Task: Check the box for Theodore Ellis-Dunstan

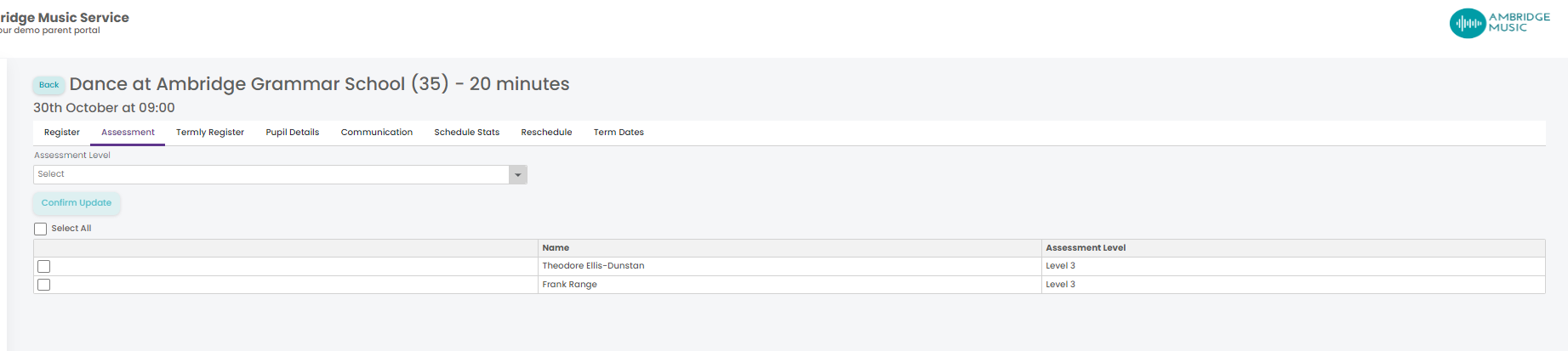Action: click(x=44, y=267)
